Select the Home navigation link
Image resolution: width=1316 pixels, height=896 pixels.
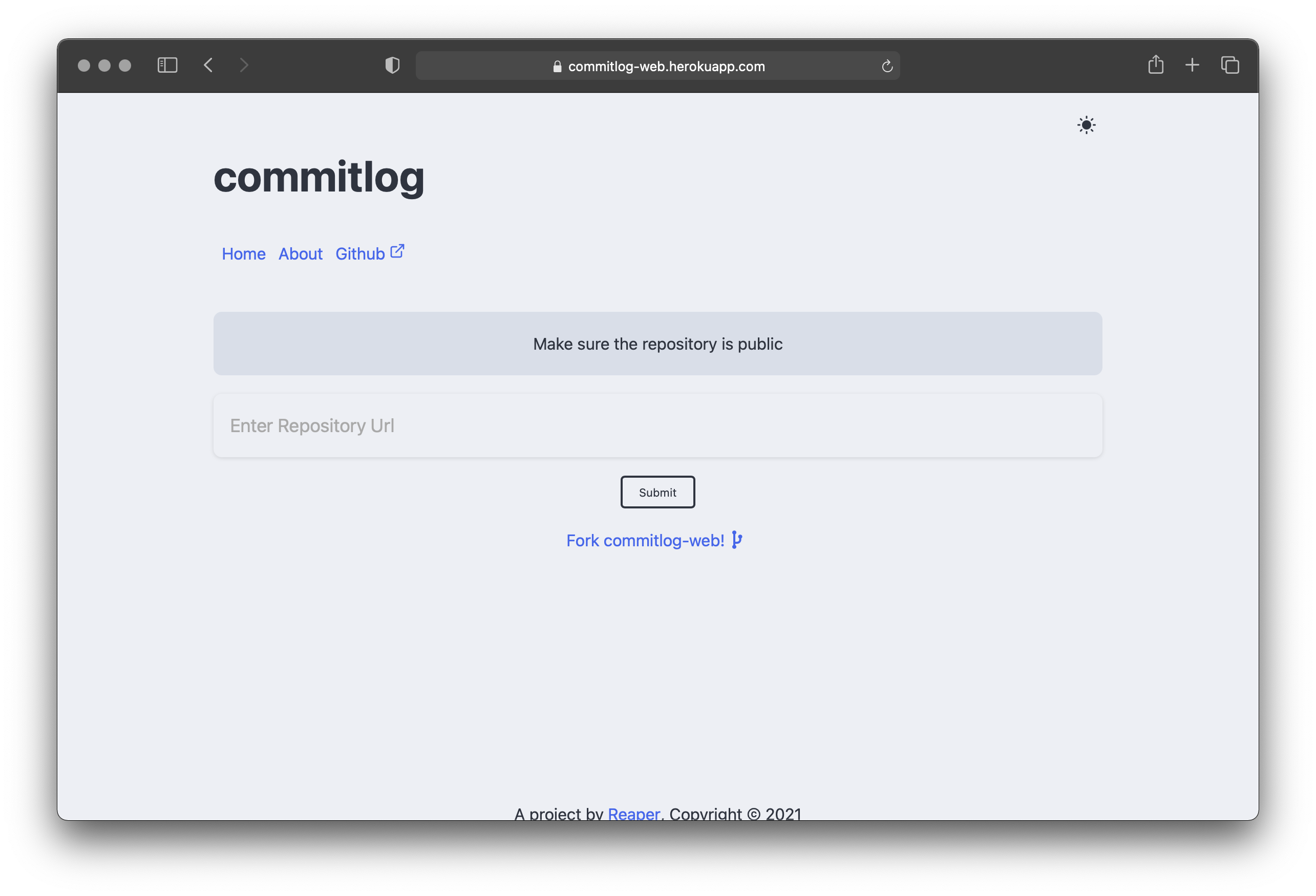pos(244,254)
